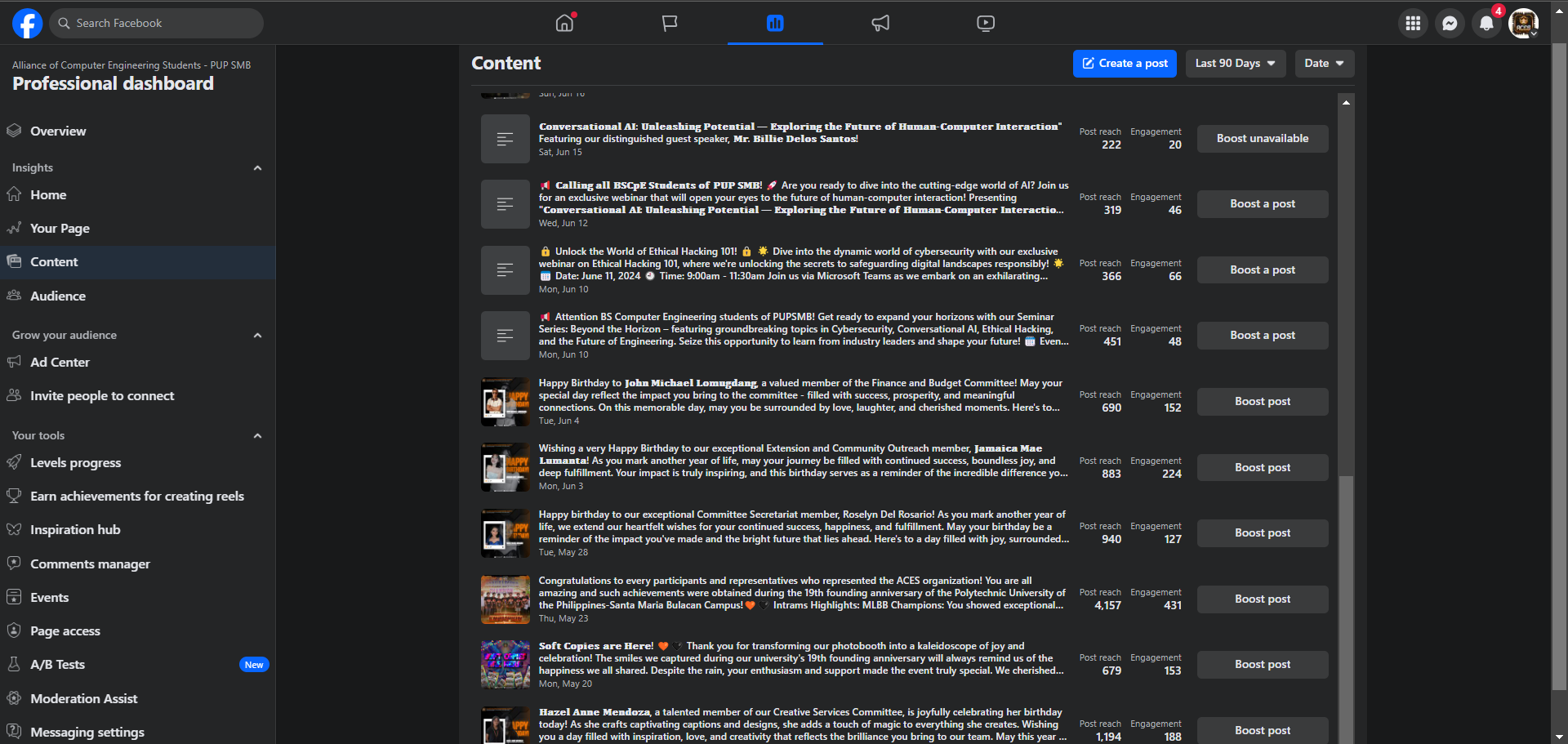This screenshot has width=1568, height=744.
Task: Open Messenger chat icon
Action: 1450,24
